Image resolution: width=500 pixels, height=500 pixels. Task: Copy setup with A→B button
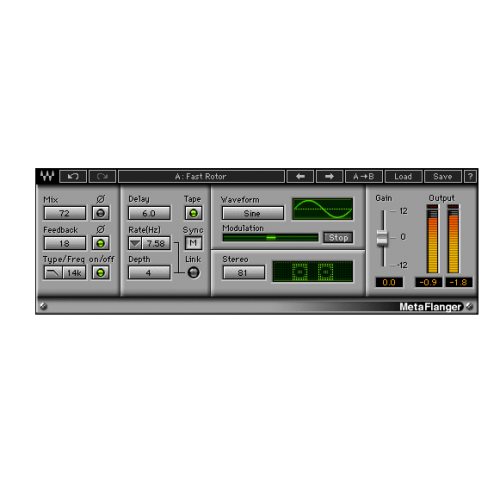point(364,176)
